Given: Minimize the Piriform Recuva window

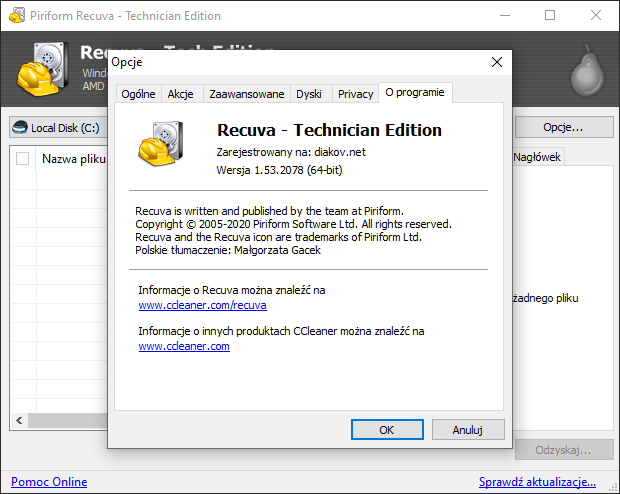Looking at the screenshot, I should pos(505,15).
